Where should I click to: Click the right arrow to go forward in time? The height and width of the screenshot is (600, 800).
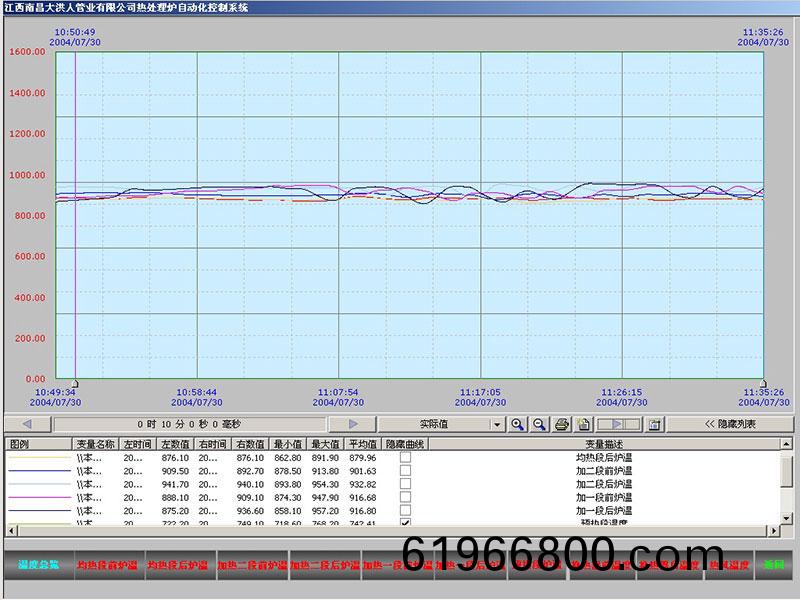[x=353, y=424]
